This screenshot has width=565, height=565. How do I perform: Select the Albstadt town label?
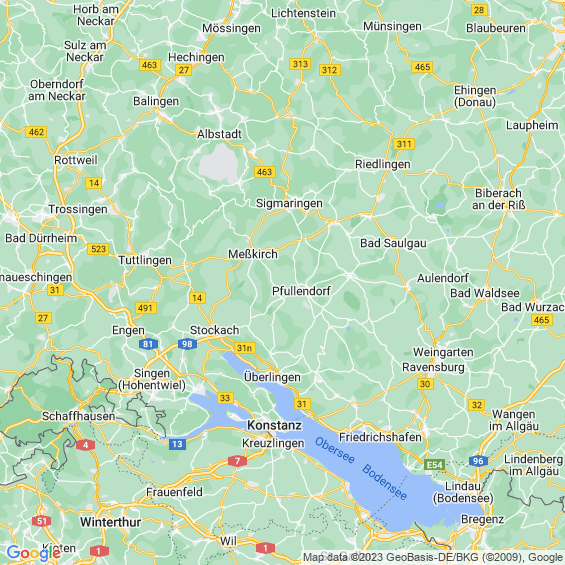coord(219,134)
